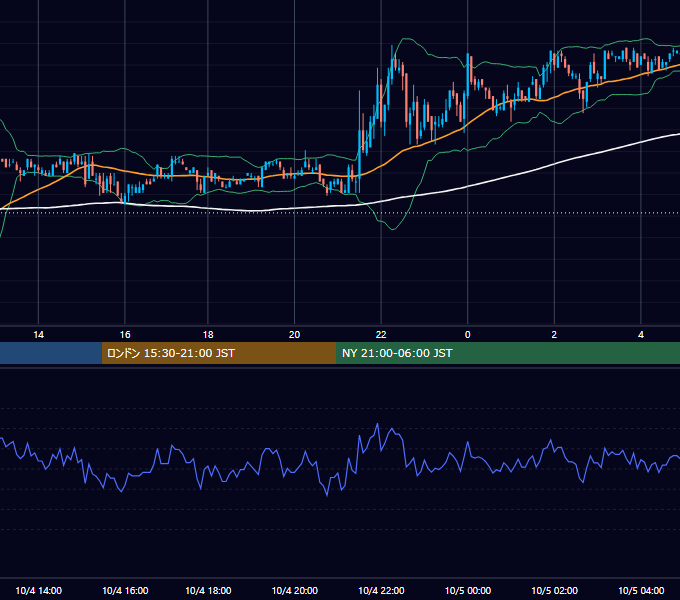
Task: Click the 2 hour label on price chart axis
Action: 554,335
